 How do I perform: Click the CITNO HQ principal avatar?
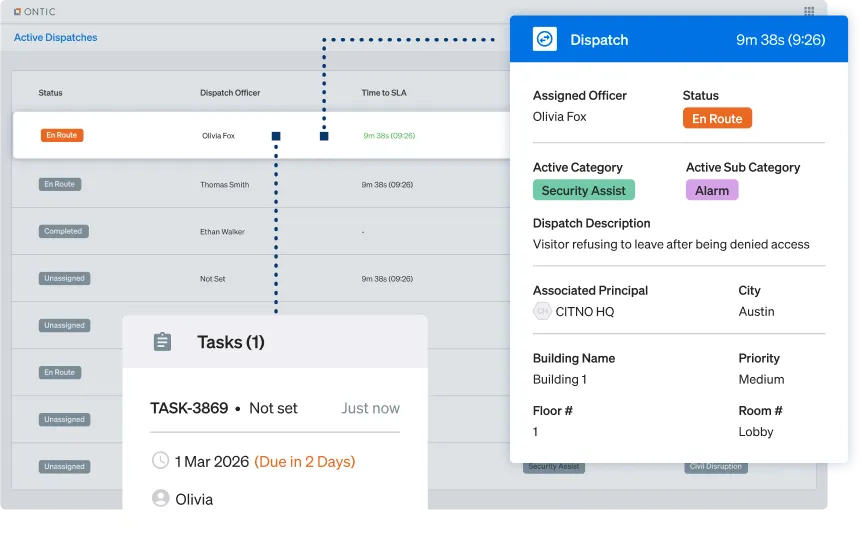coord(542,312)
